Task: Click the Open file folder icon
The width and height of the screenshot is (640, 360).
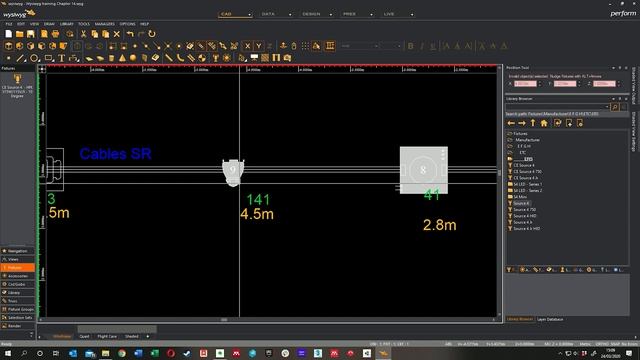Action: coord(20,34)
